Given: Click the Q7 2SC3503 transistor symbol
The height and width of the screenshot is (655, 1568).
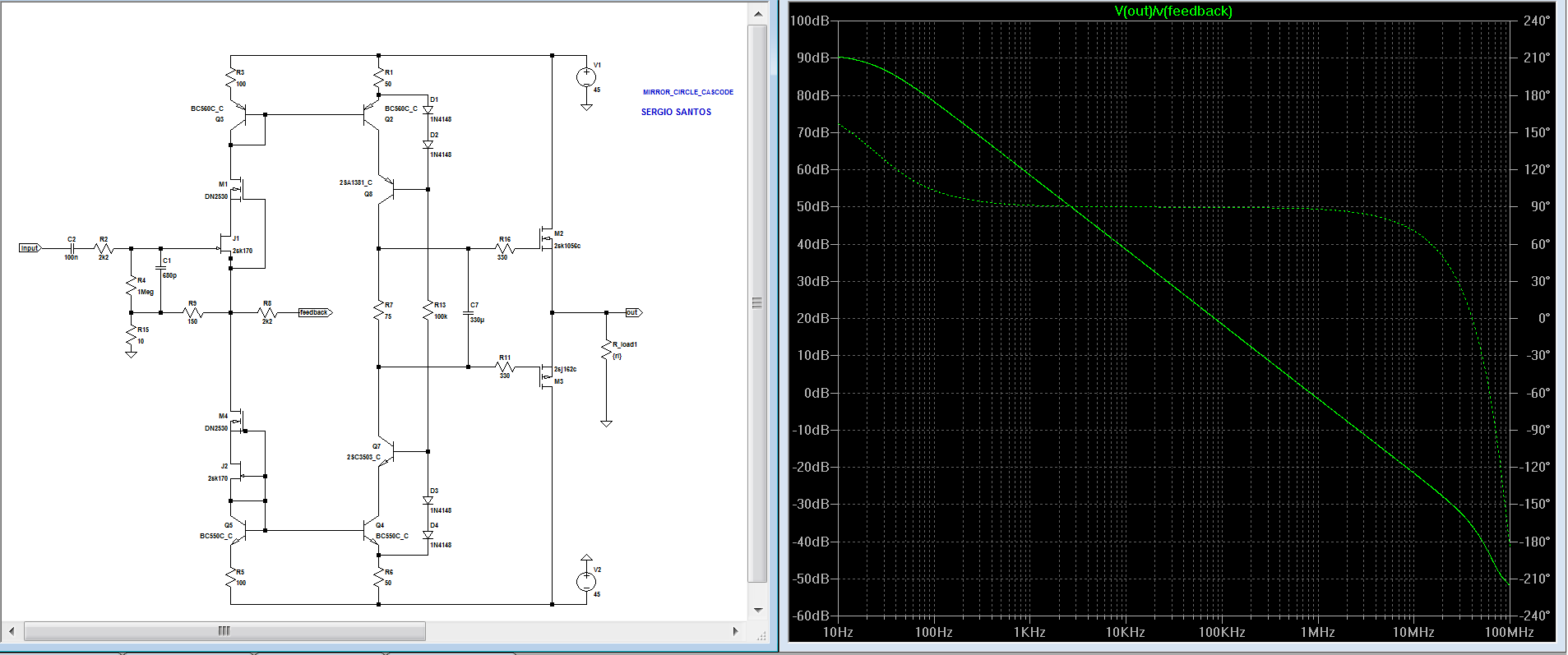Looking at the screenshot, I should point(386,451).
